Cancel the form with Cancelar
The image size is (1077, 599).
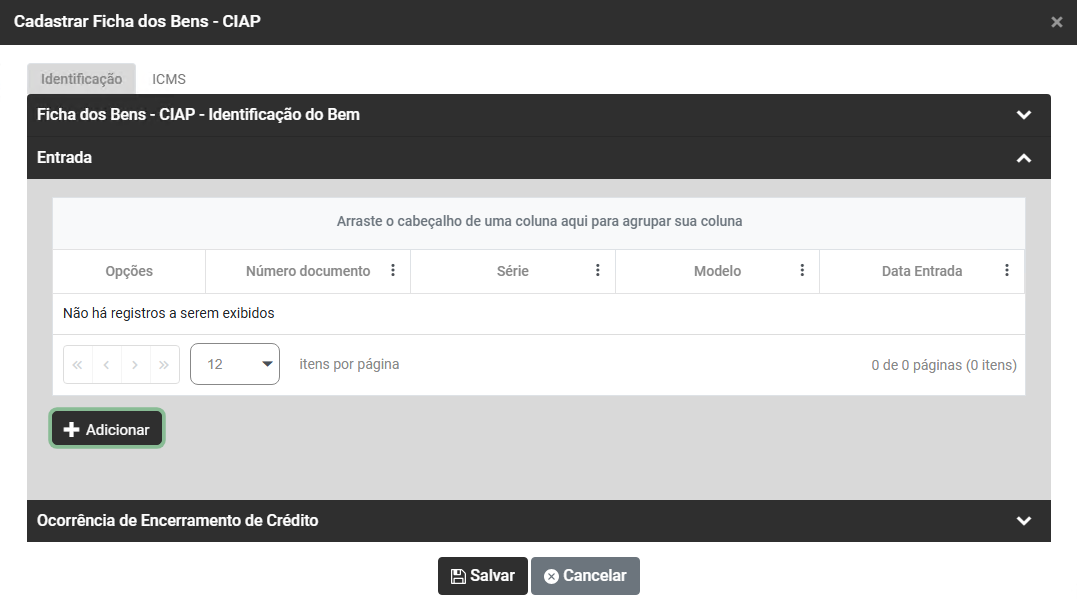click(x=585, y=576)
